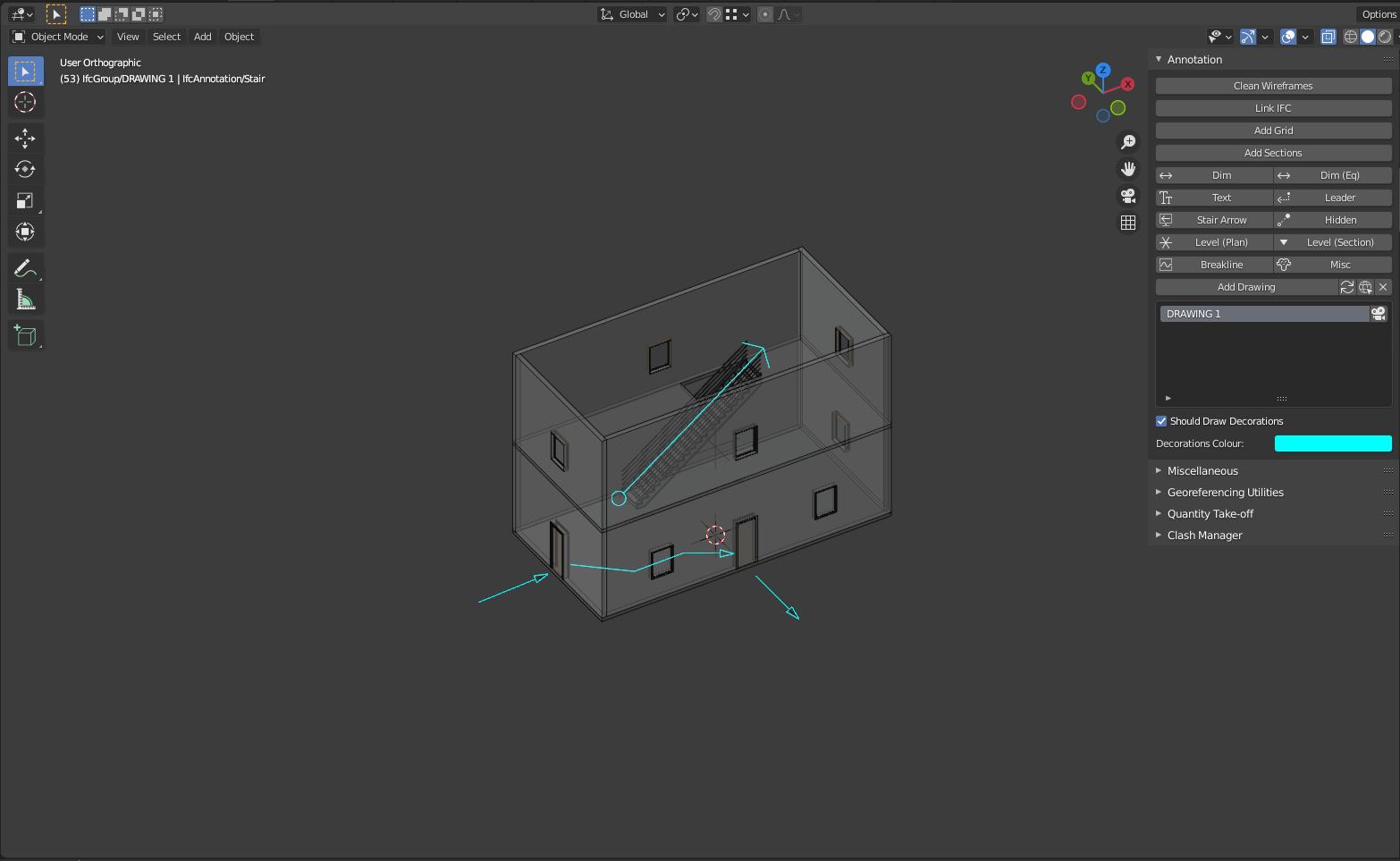This screenshot has width=1400, height=861.
Task: Switch to wireframe viewport shading
Action: pyautogui.click(x=1351, y=37)
